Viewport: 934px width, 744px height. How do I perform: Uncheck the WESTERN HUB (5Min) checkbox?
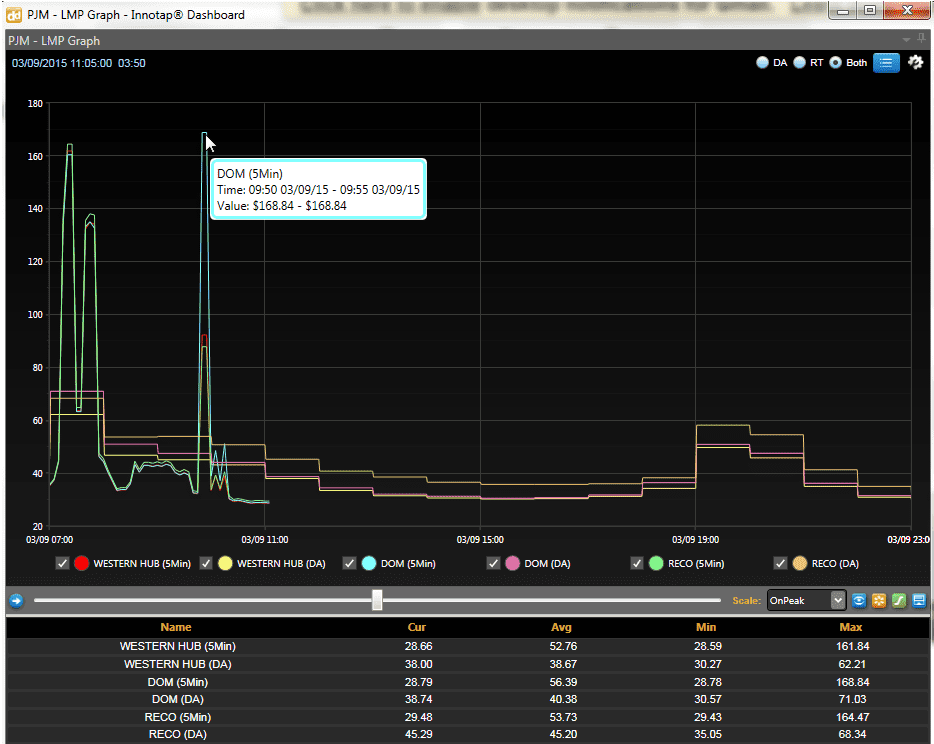(x=63, y=563)
